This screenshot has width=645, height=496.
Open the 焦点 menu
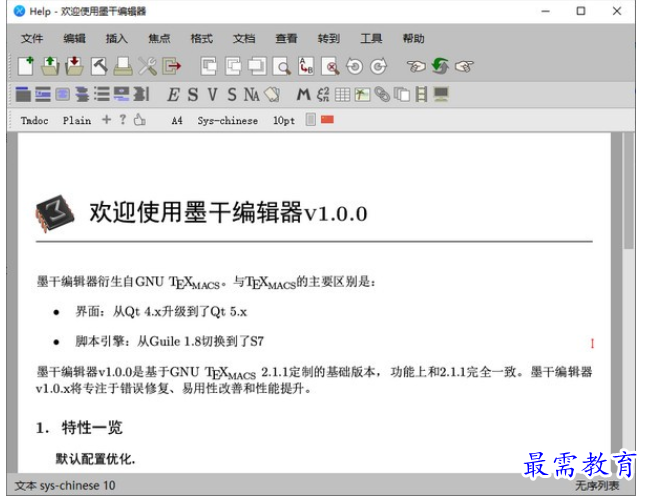click(x=159, y=39)
